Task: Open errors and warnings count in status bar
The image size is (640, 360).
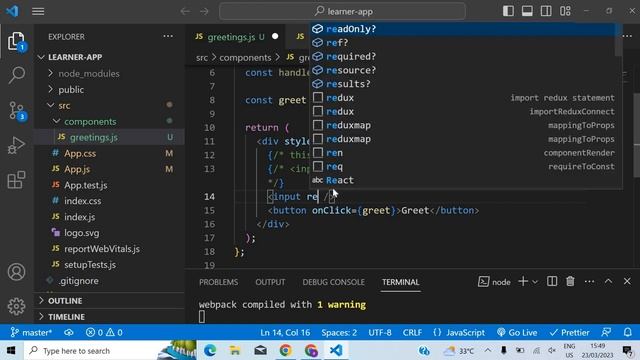Action: (x=104, y=332)
